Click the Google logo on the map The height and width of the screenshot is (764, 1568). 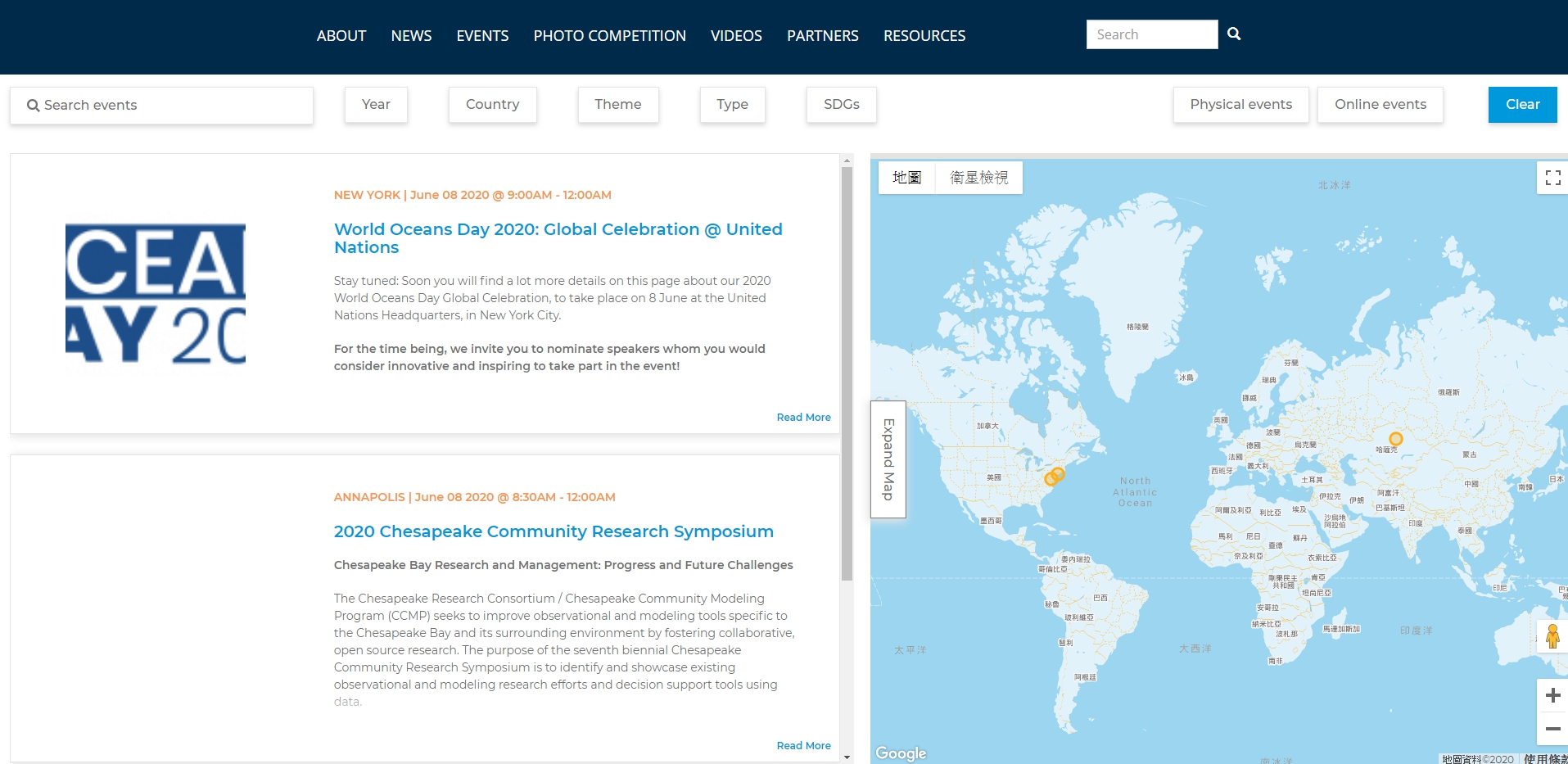coord(901,752)
